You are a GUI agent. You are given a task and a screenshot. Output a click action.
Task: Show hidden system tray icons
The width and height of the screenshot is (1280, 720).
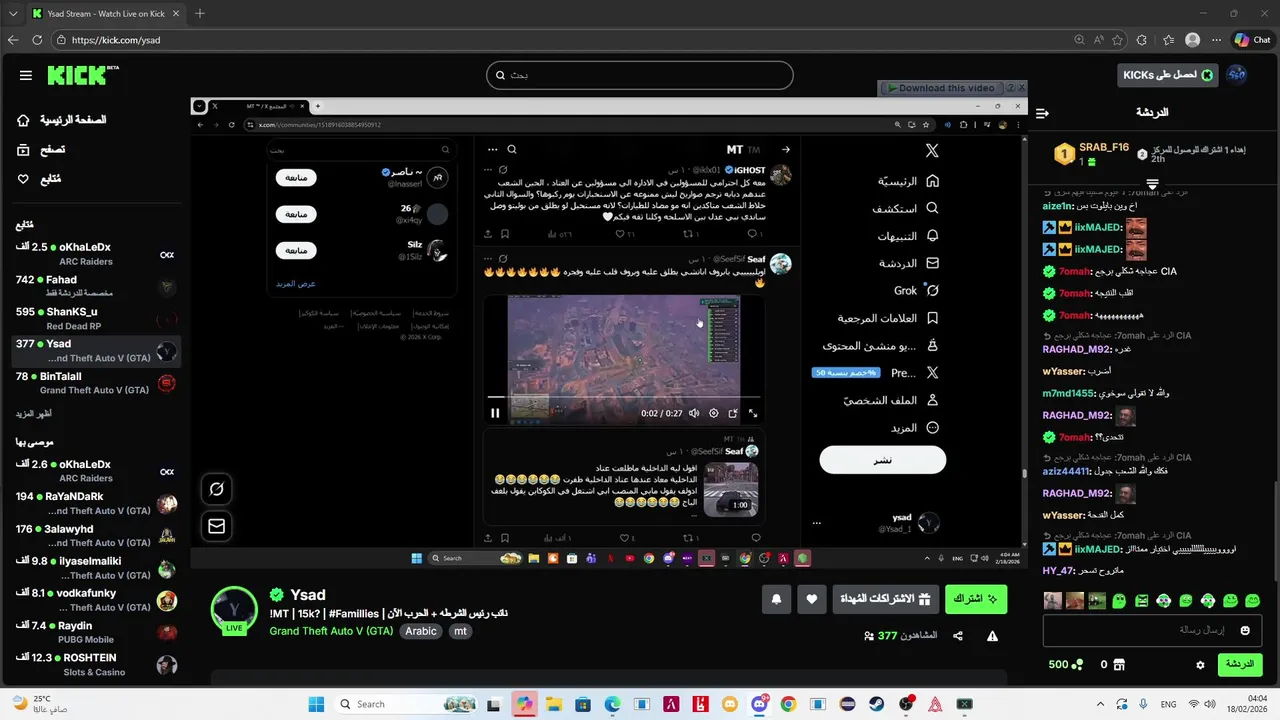tap(1100, 704)
